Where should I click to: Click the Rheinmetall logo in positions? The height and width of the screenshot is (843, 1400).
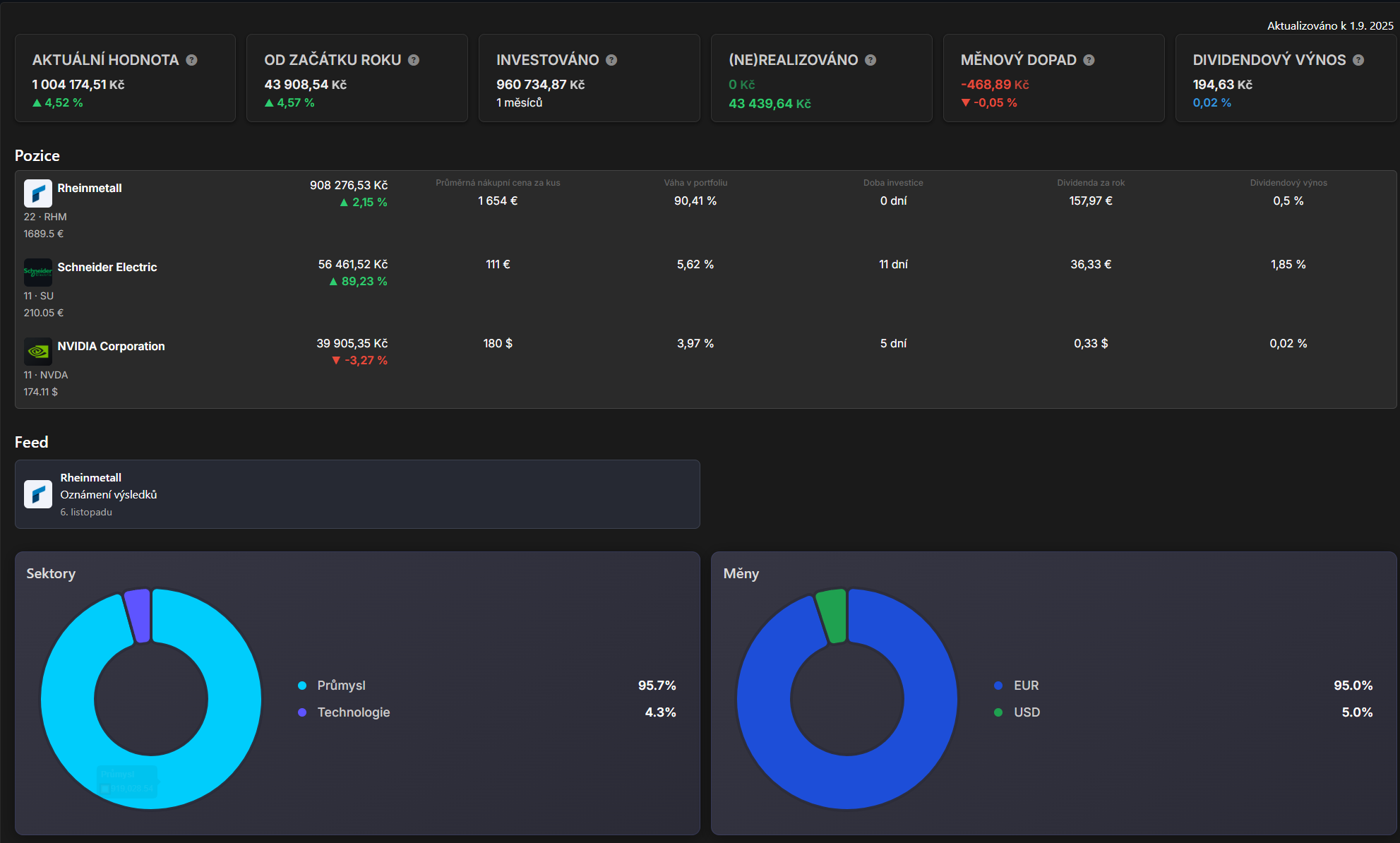[x=38, y=193]
